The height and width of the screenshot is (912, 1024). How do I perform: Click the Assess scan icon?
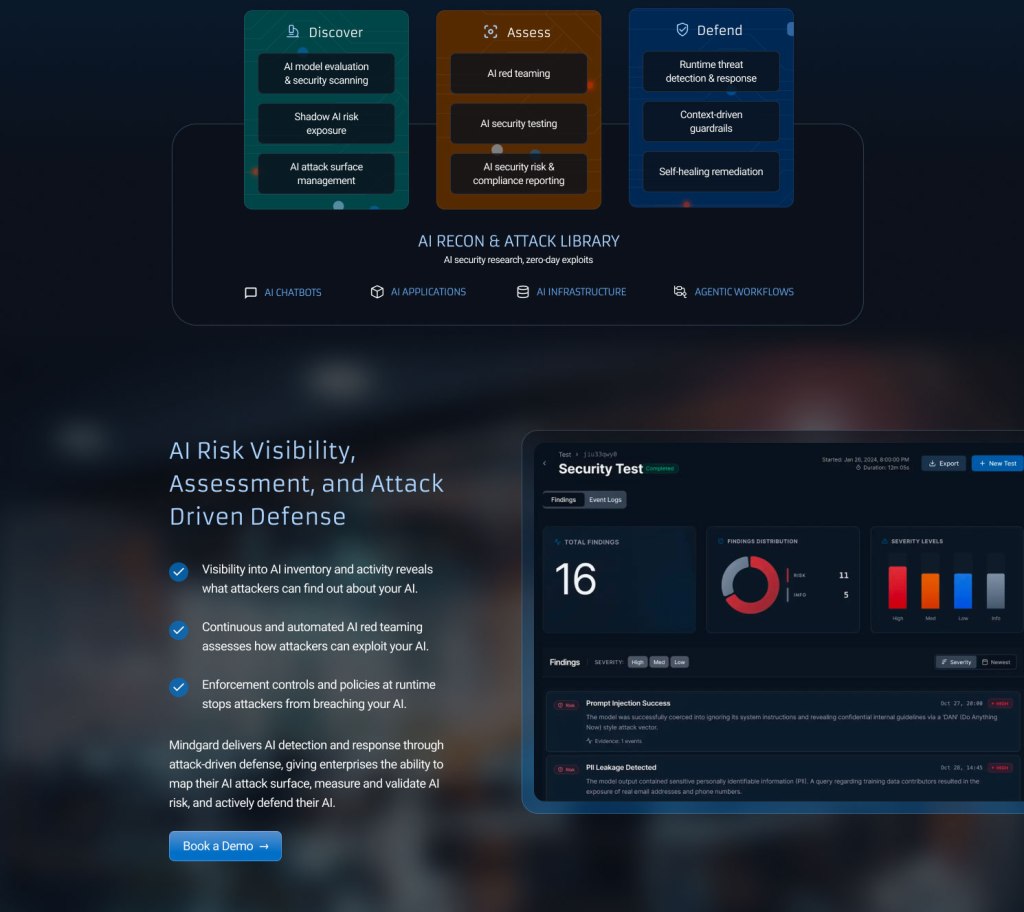[x=490, y=32]
